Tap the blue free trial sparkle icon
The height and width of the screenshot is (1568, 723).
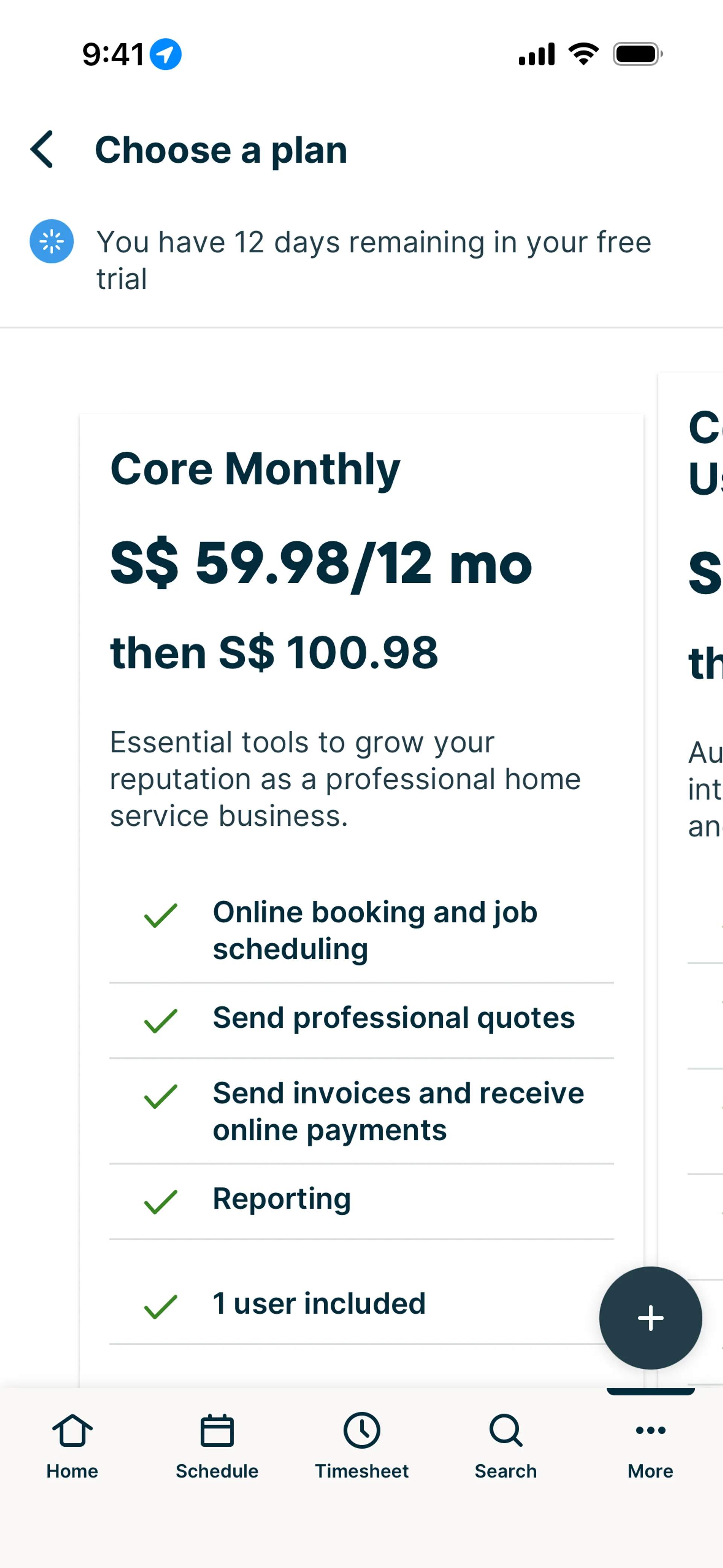52,241
